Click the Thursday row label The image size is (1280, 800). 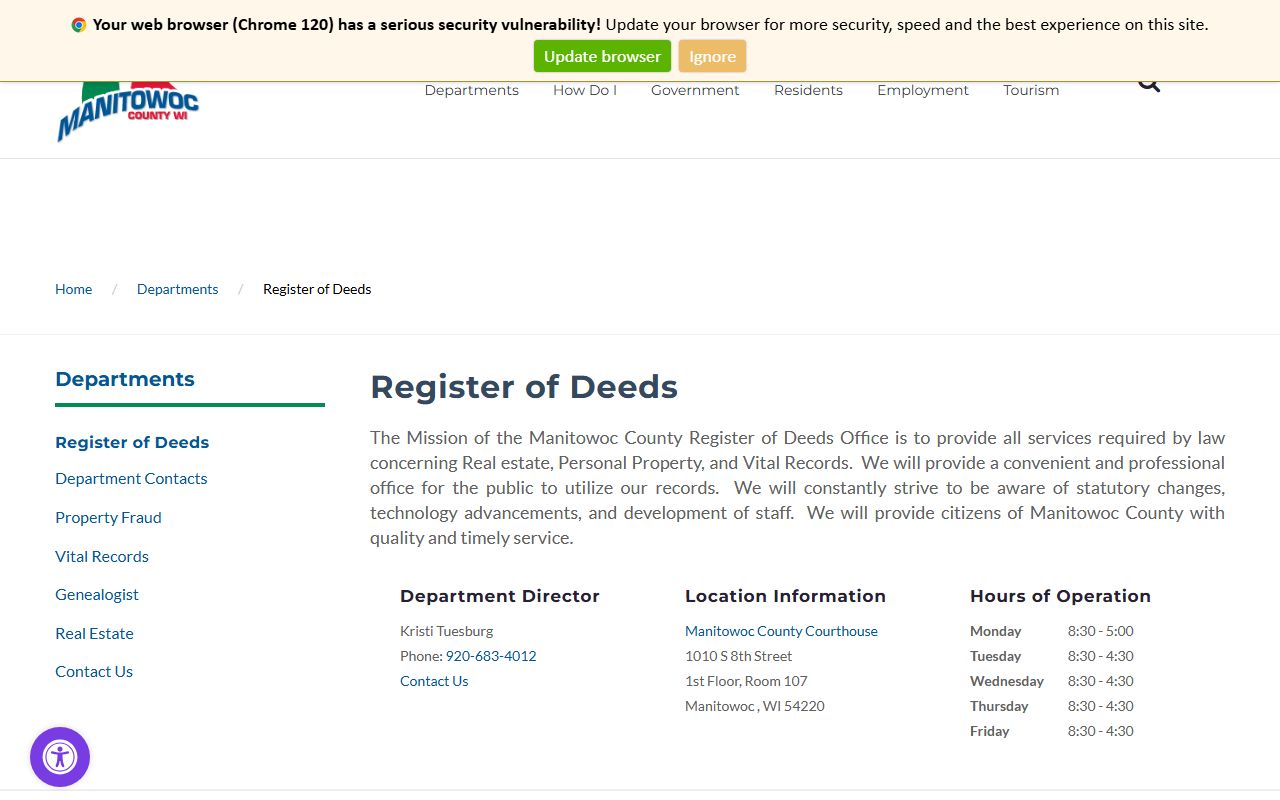[x=999, y=706]
